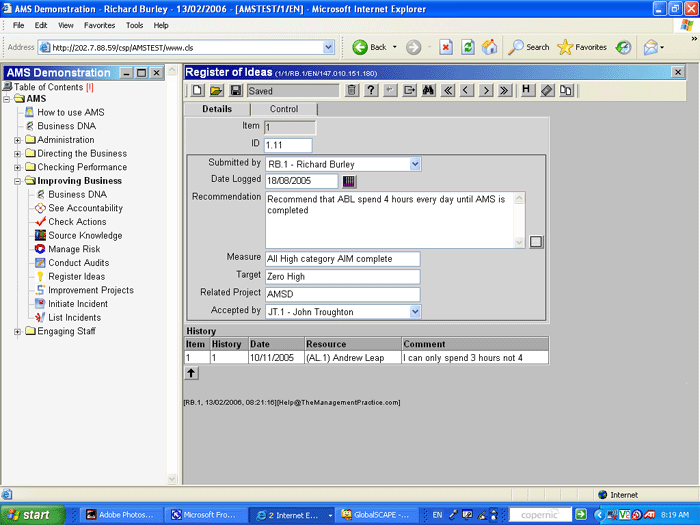Click the browser History icon
This screenshot has width=700, height=525.
[623, 47]
